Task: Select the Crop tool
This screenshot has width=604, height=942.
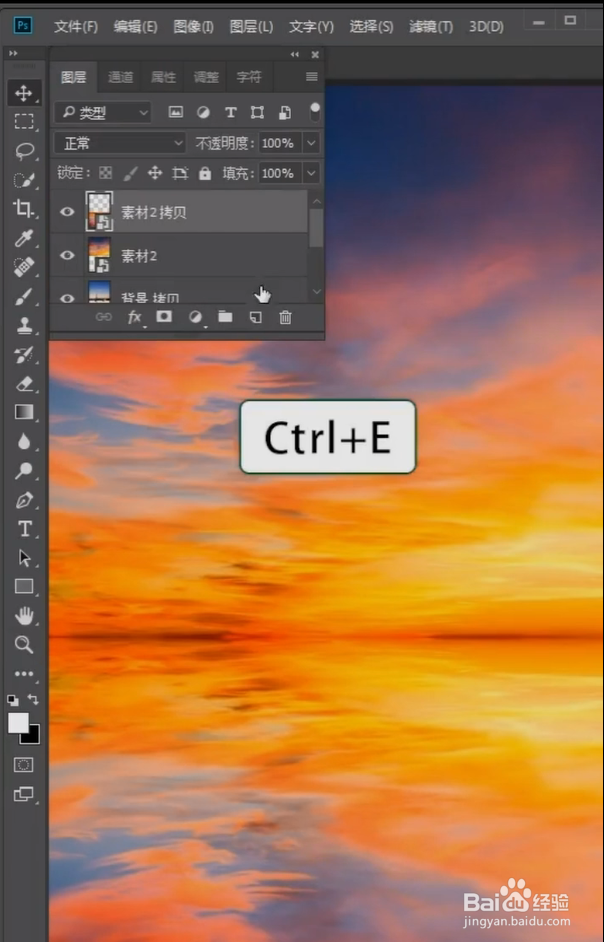Action: [24, 208]
